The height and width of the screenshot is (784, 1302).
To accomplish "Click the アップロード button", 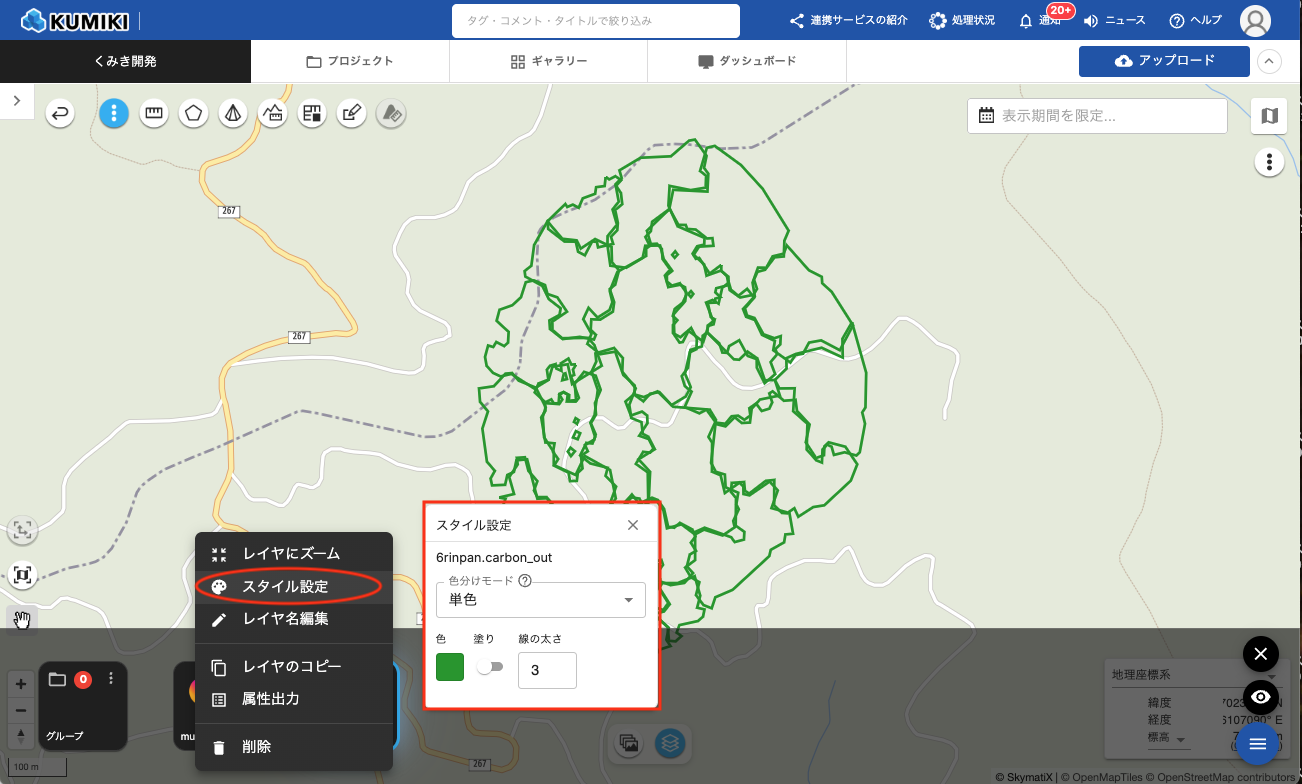I will (x=1164, y=61).
